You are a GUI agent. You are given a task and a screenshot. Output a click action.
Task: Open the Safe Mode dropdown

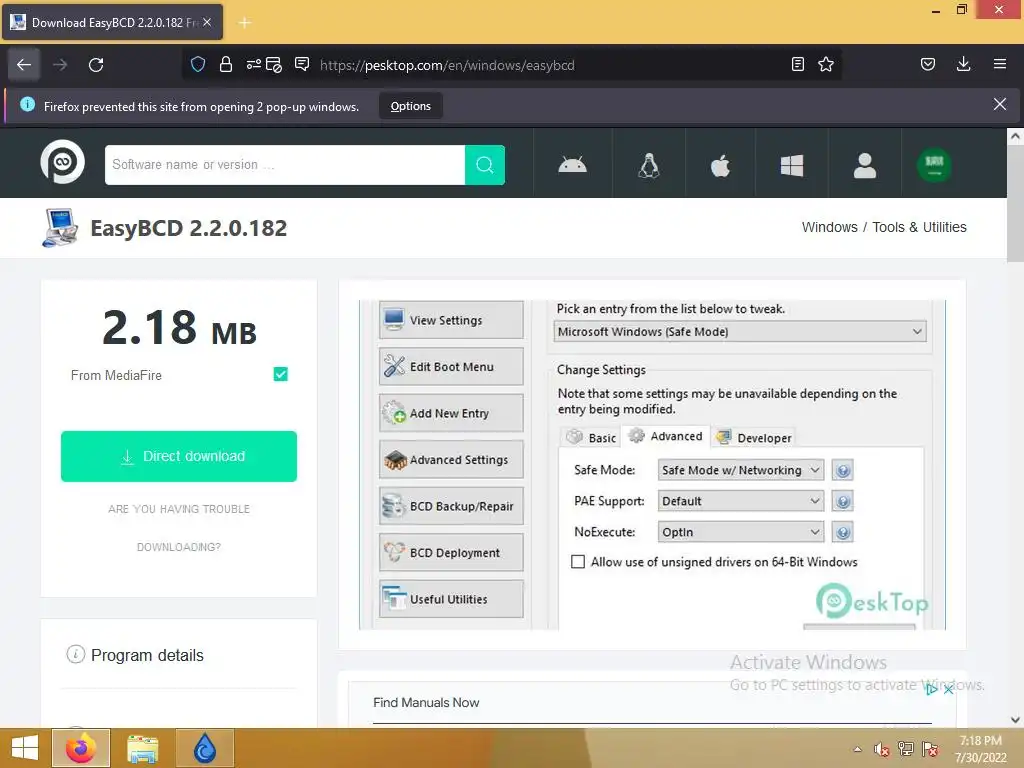click(741, 470)
